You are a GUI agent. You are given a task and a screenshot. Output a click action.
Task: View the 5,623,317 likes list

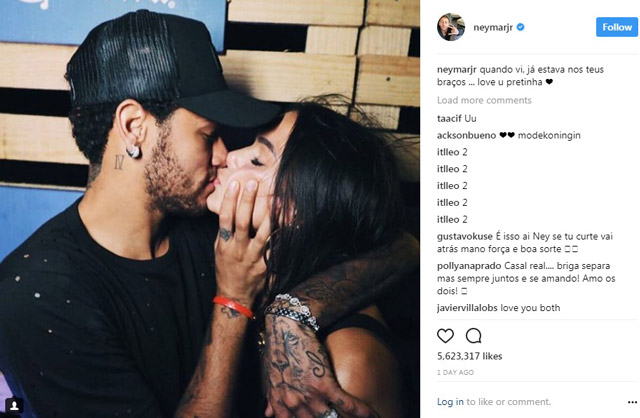[469, 356]
